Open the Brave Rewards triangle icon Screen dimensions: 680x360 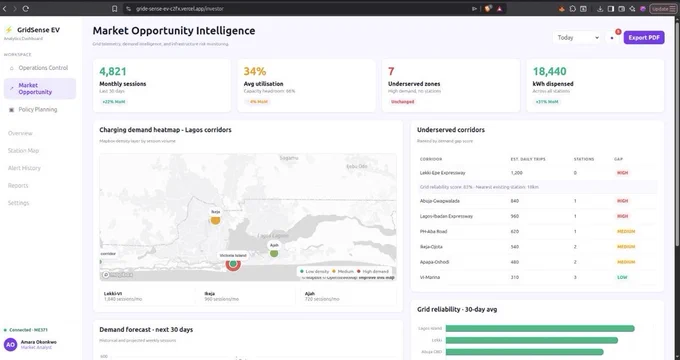500,9
